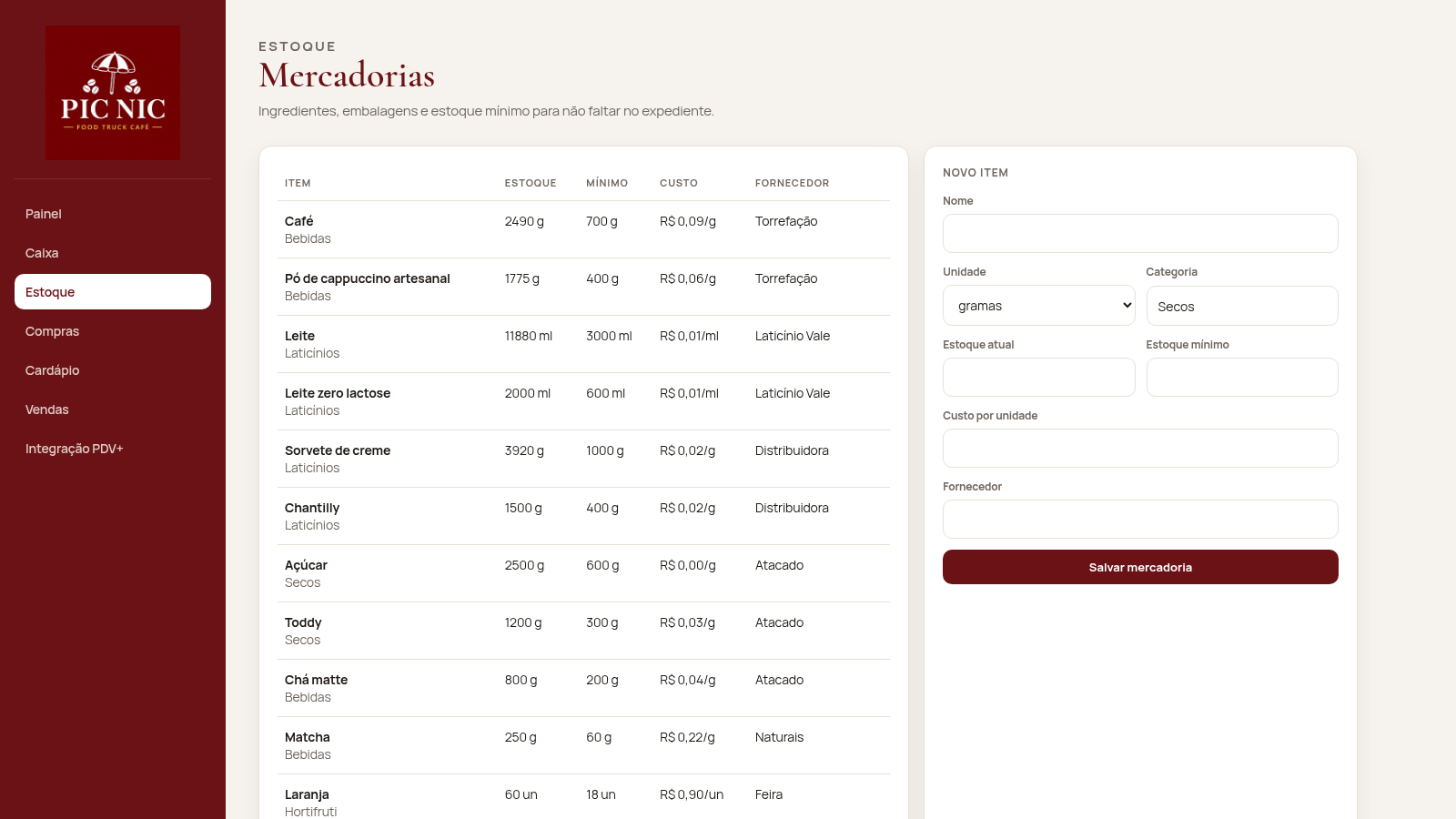Select the Café item name
This screenshot has width=1456, height=819.
click(x=298, y=221)
